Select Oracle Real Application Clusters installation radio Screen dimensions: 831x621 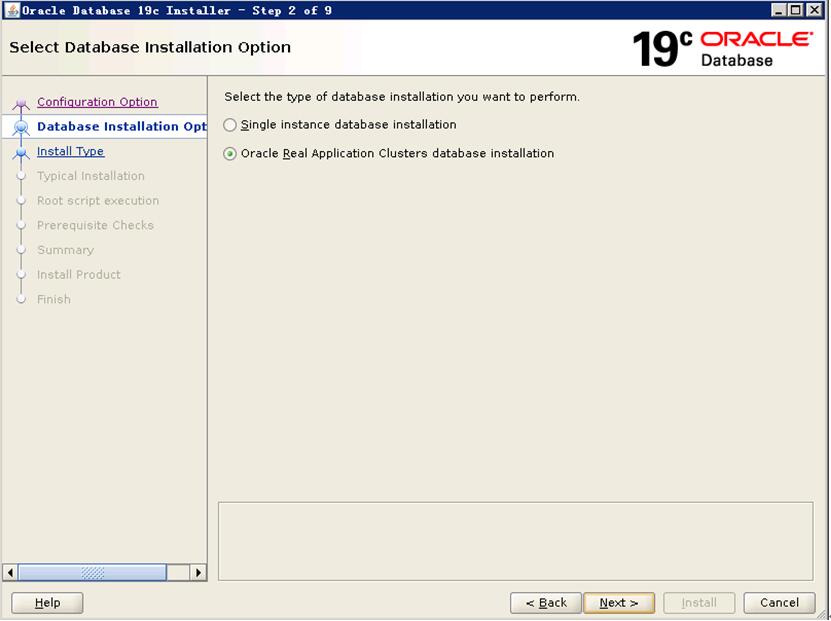pos(229,154)
